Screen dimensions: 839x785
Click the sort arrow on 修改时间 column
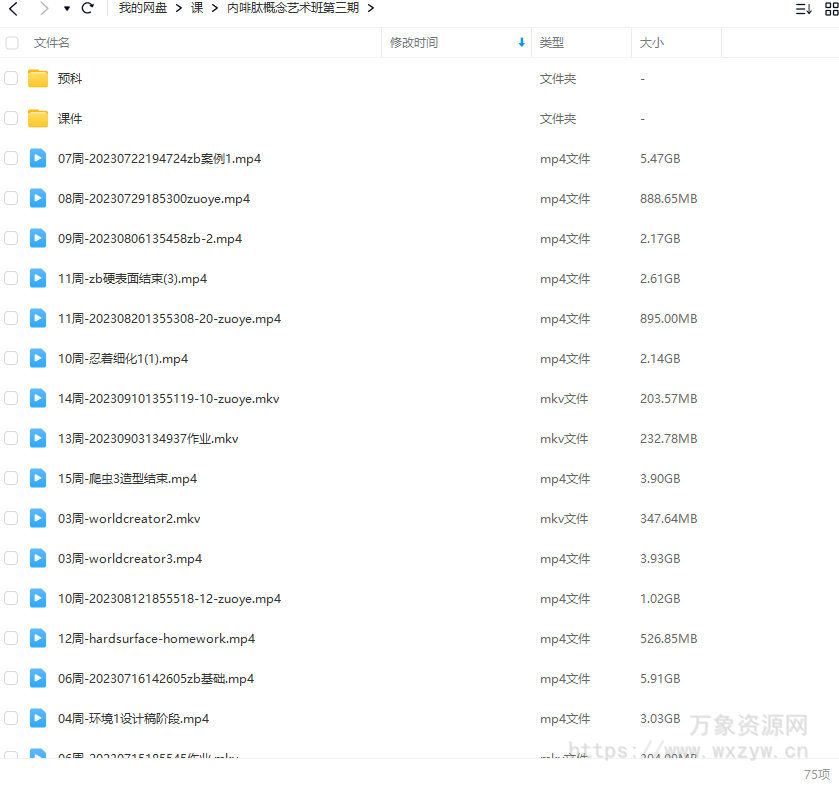pos(520,42)
